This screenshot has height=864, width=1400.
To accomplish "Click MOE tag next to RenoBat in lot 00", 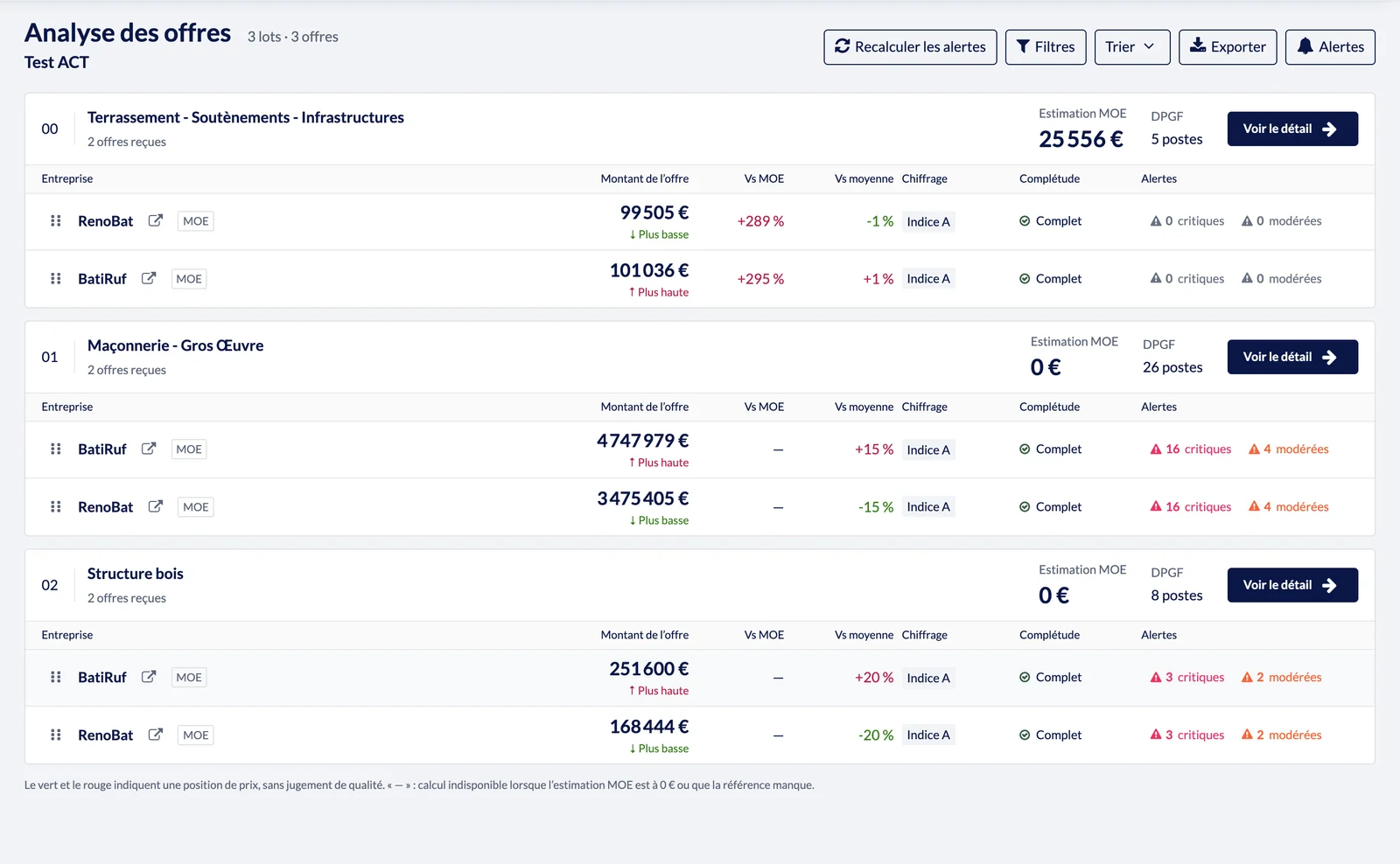I will [x=196, y=221].
